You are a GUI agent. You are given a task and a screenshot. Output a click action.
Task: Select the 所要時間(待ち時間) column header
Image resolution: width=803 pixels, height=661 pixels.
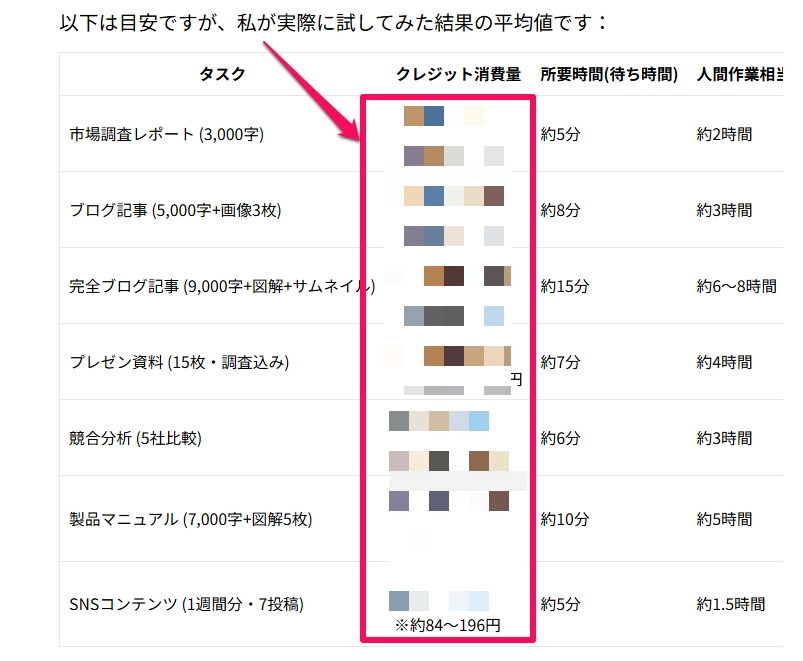point(609,75)
